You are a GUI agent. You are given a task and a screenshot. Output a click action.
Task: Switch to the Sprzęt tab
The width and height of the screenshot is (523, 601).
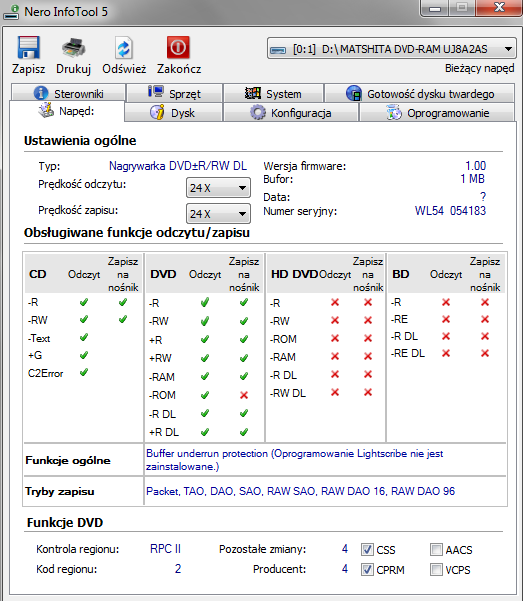[x=174, y=93]
